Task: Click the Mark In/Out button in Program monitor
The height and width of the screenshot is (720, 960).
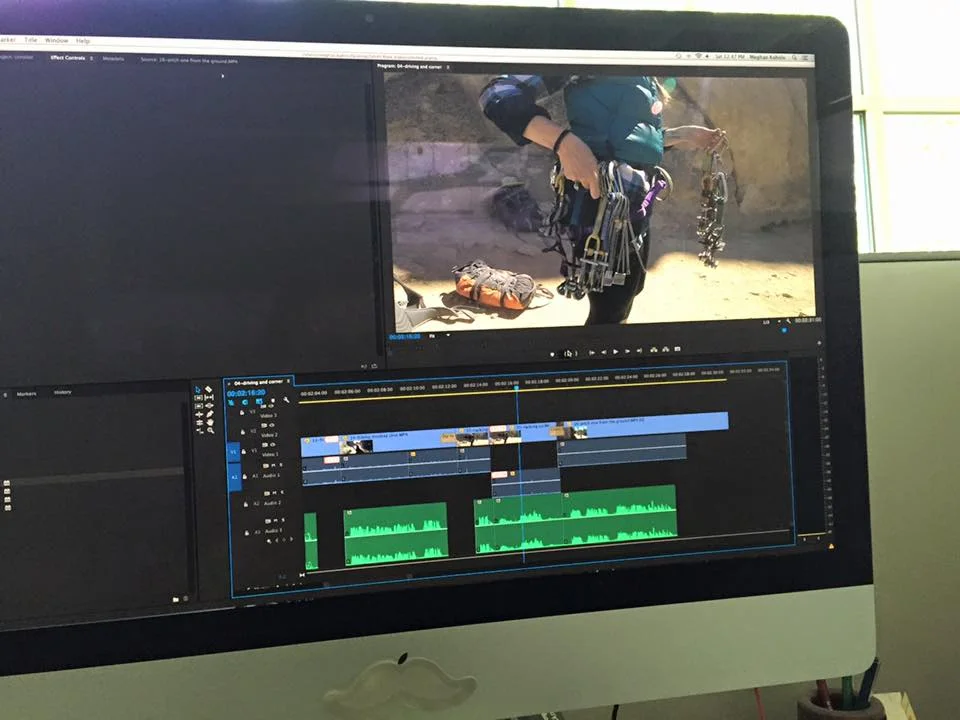Action: tap(570, 353)
